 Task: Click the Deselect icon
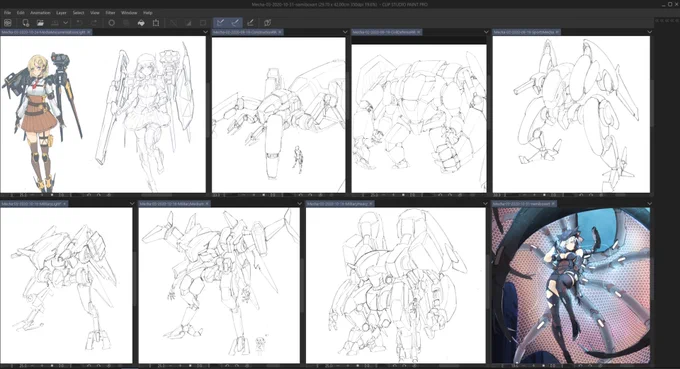pos(173,23)
